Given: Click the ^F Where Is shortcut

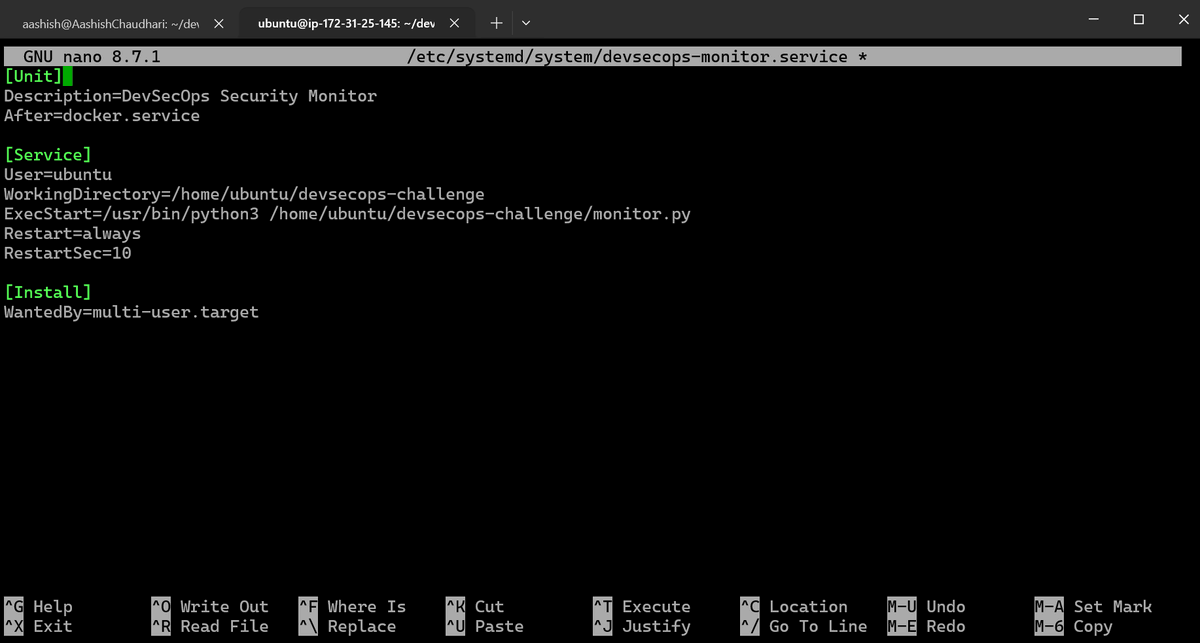Looking at the screenshot, I should (x=352, y=607).
